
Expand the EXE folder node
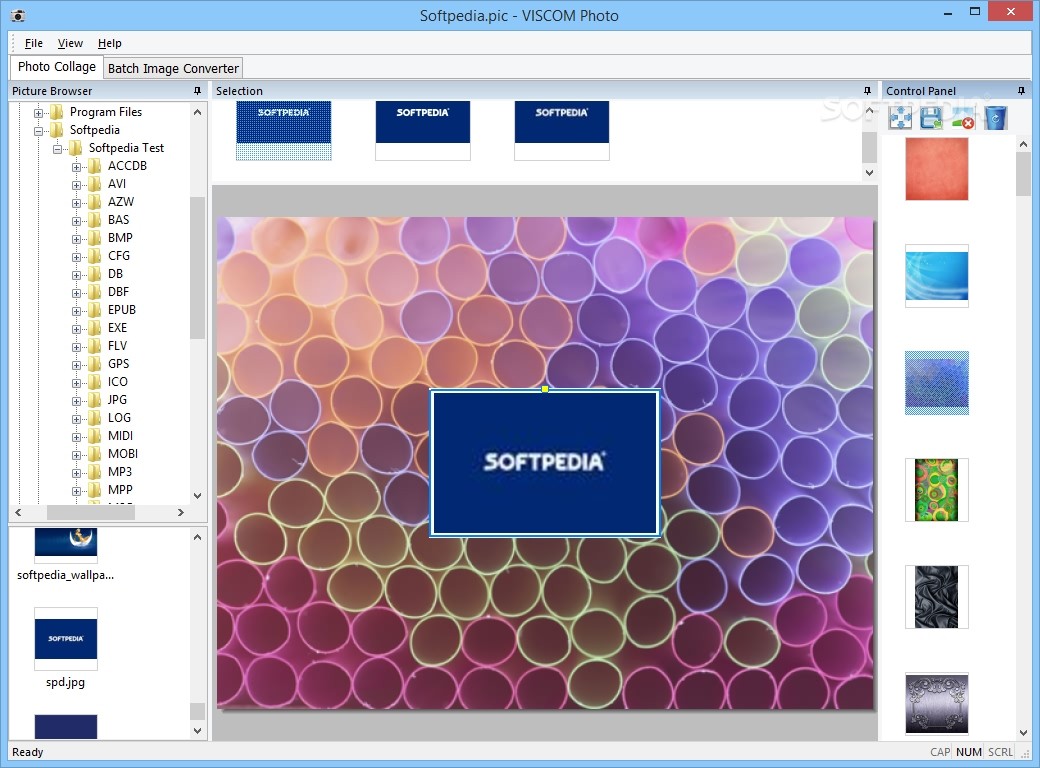click(76, 329)
